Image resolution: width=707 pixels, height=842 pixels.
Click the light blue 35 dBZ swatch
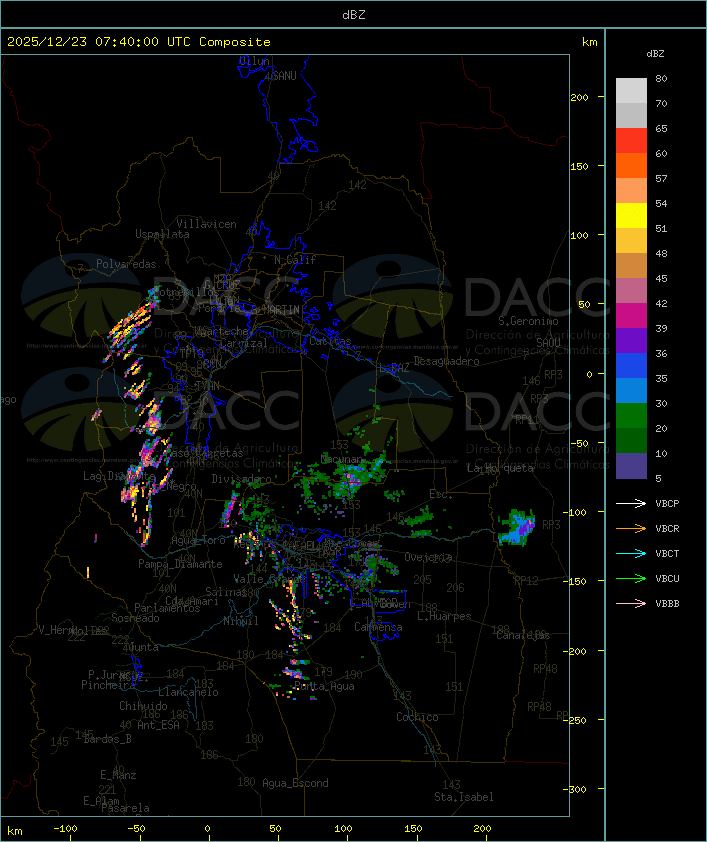tap(631, 390)
